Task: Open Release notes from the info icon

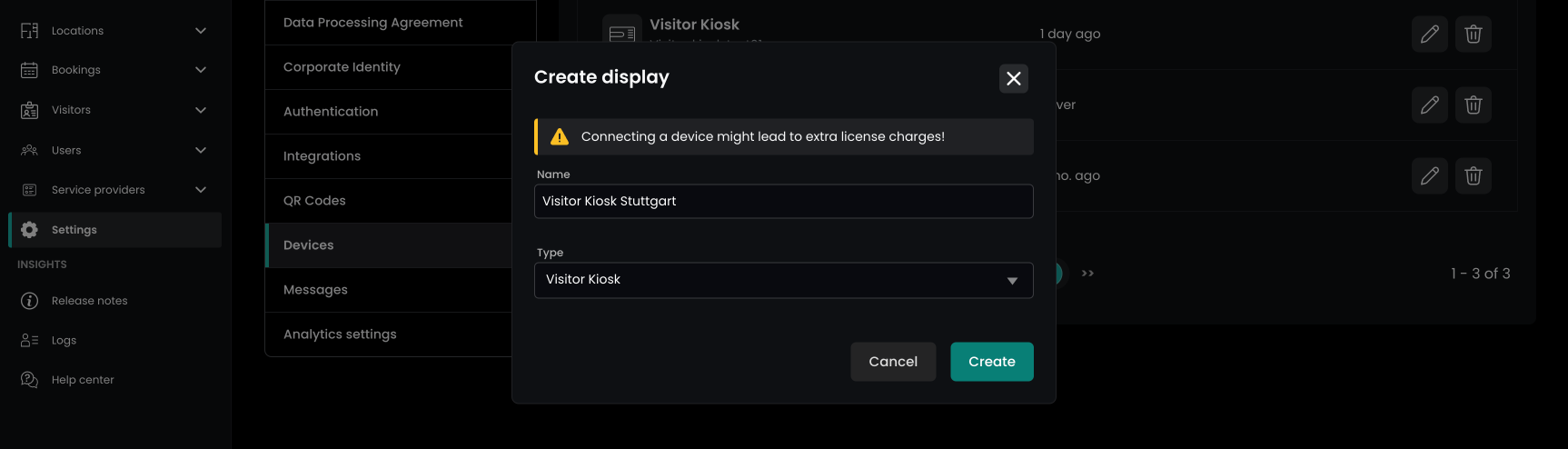Action: (x=29, y=301)
